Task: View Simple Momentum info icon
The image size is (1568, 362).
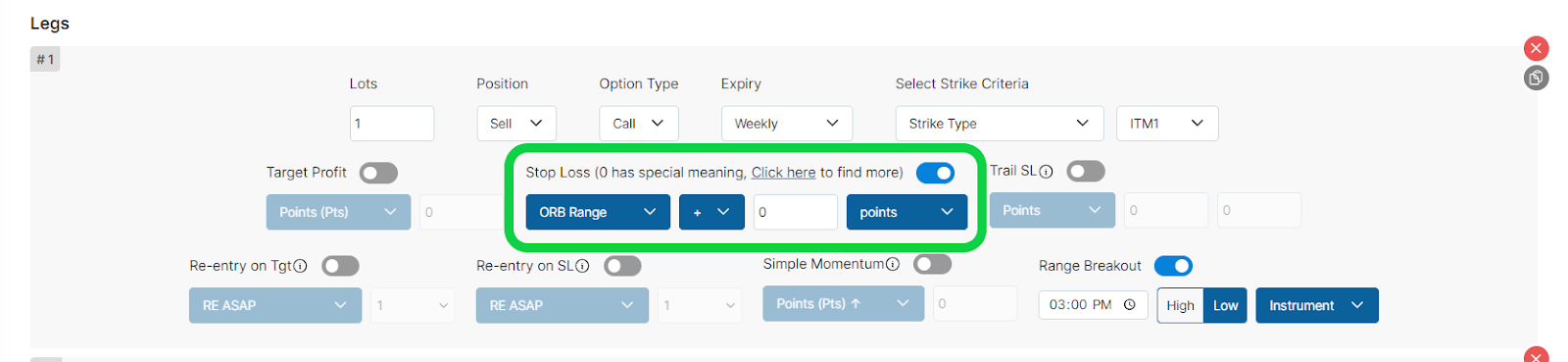Action: tap(892, 264)
